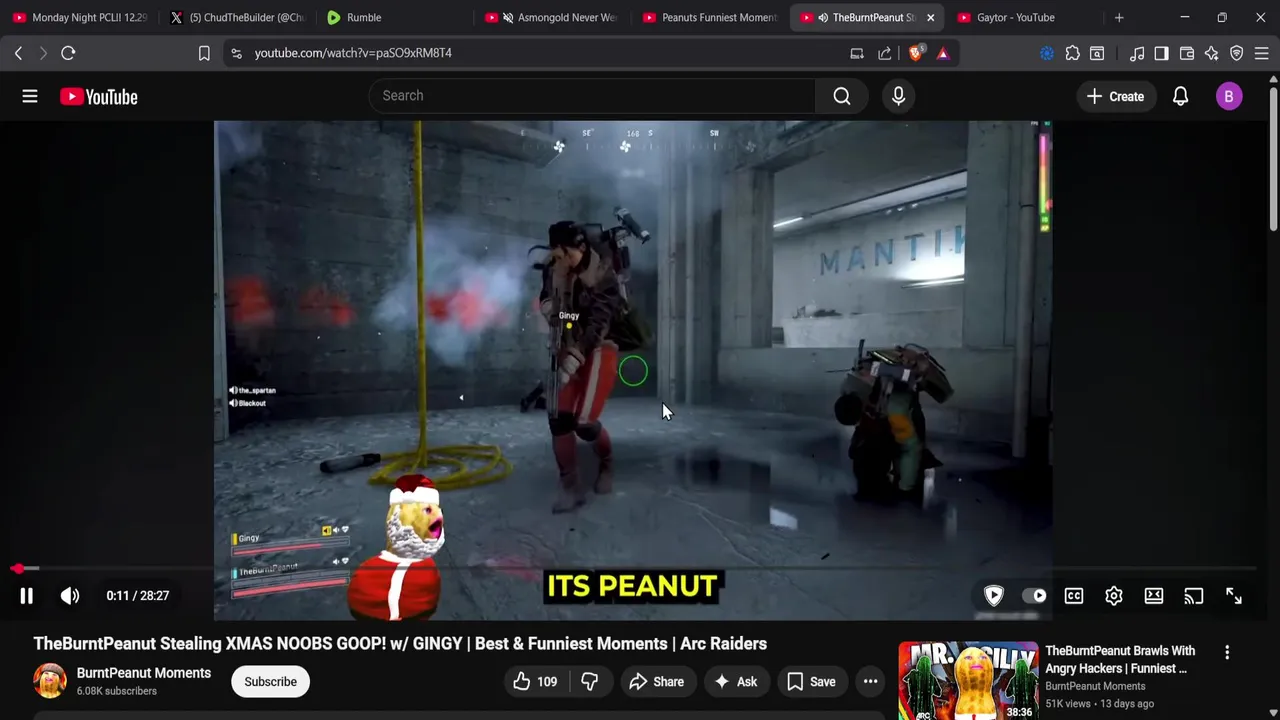
Task: View site information icon in the address bar
Action: (236, 53)
